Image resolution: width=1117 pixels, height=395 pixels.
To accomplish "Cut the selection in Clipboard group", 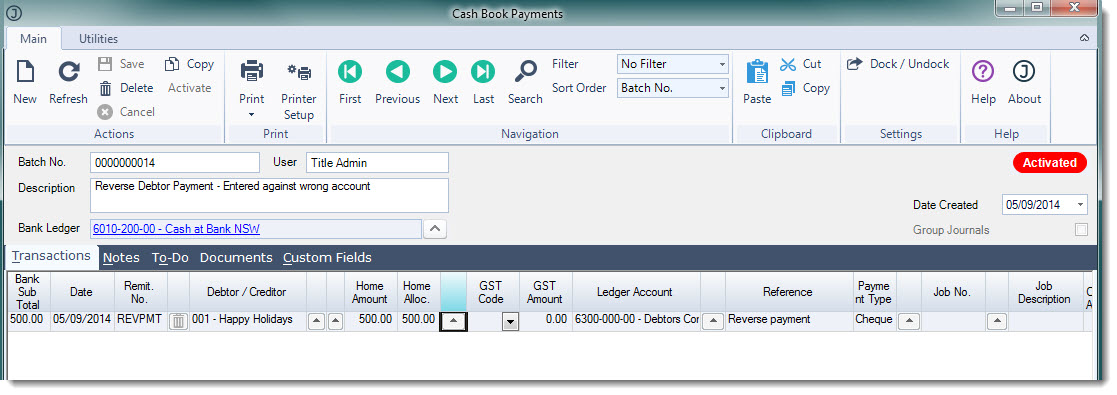I will [x=801, y=64].
